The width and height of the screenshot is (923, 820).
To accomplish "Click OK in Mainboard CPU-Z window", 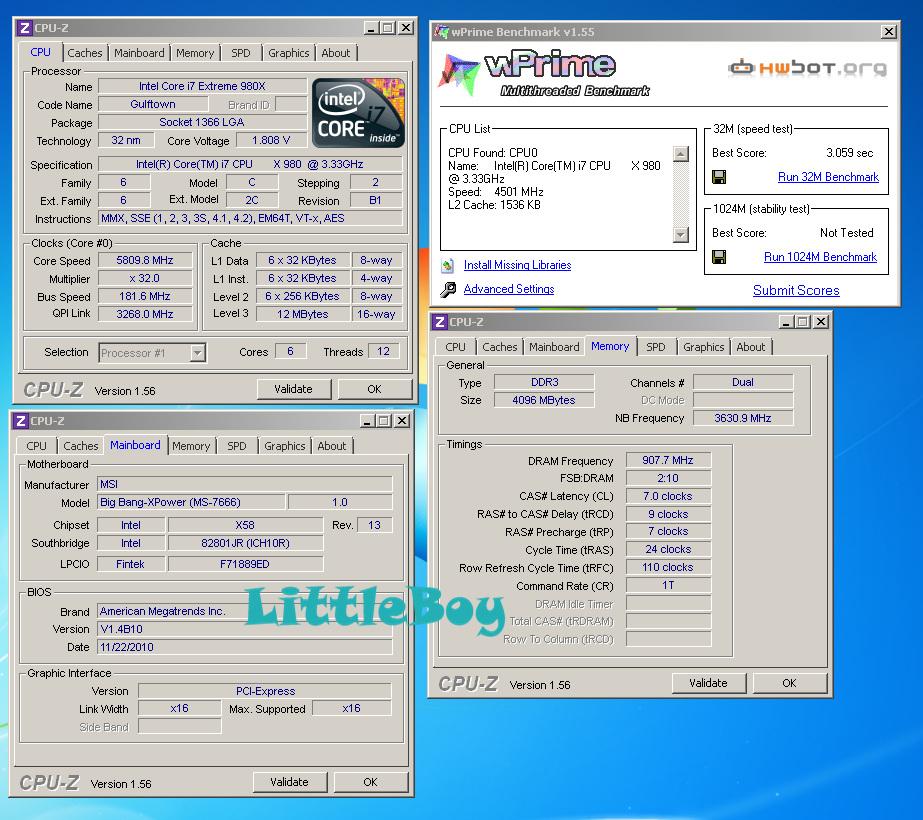I will coord(370,782).
